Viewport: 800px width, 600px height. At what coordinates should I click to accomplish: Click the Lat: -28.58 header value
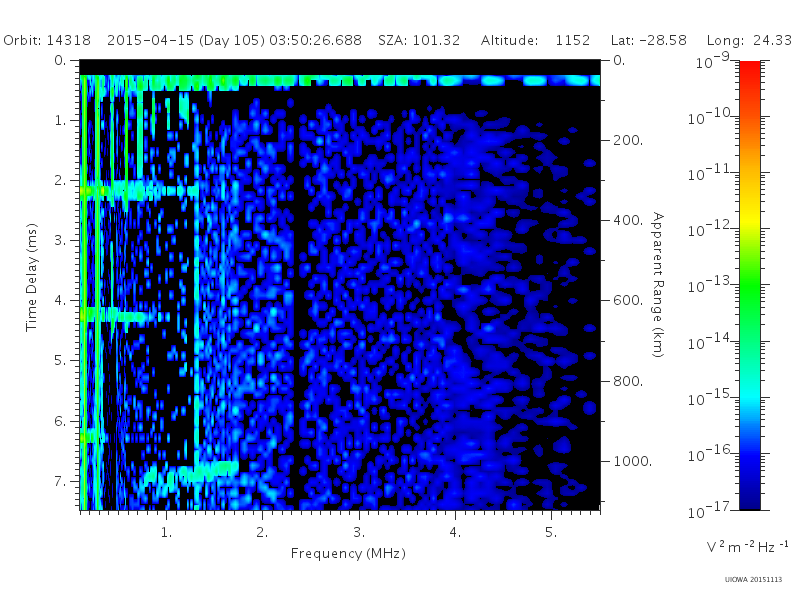click(648, 40)
